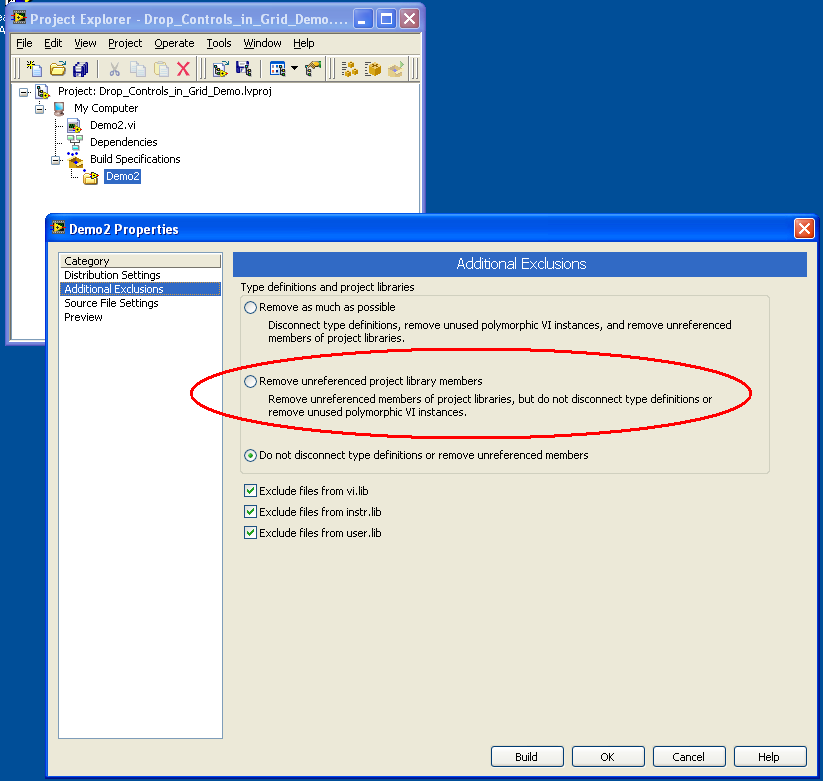Close the Demo2 Properties dialog
The width and height of the screenshot is (823, 781).
[x=804, y=229]
